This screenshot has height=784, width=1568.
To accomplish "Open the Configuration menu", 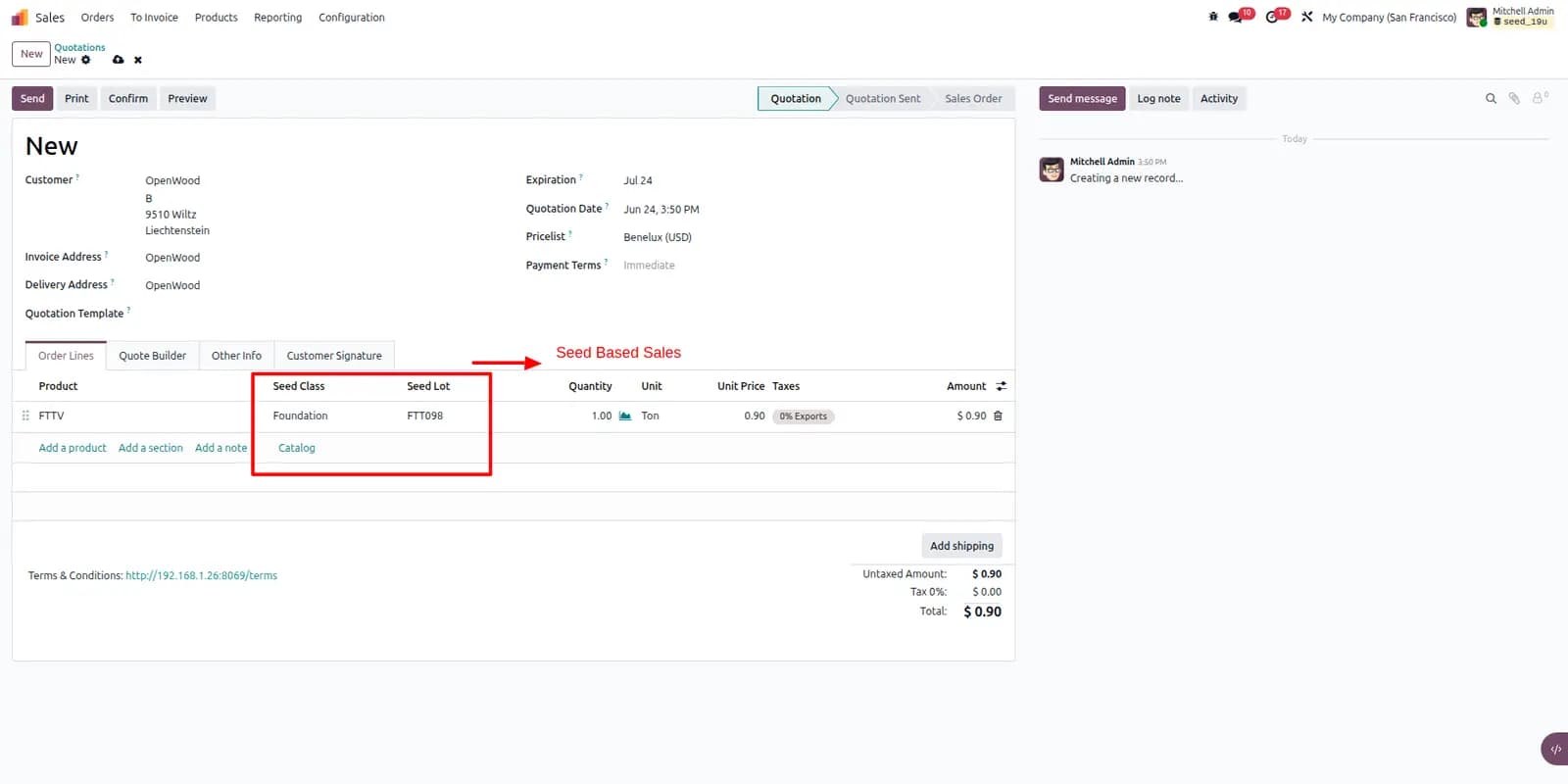I will 352,18.
